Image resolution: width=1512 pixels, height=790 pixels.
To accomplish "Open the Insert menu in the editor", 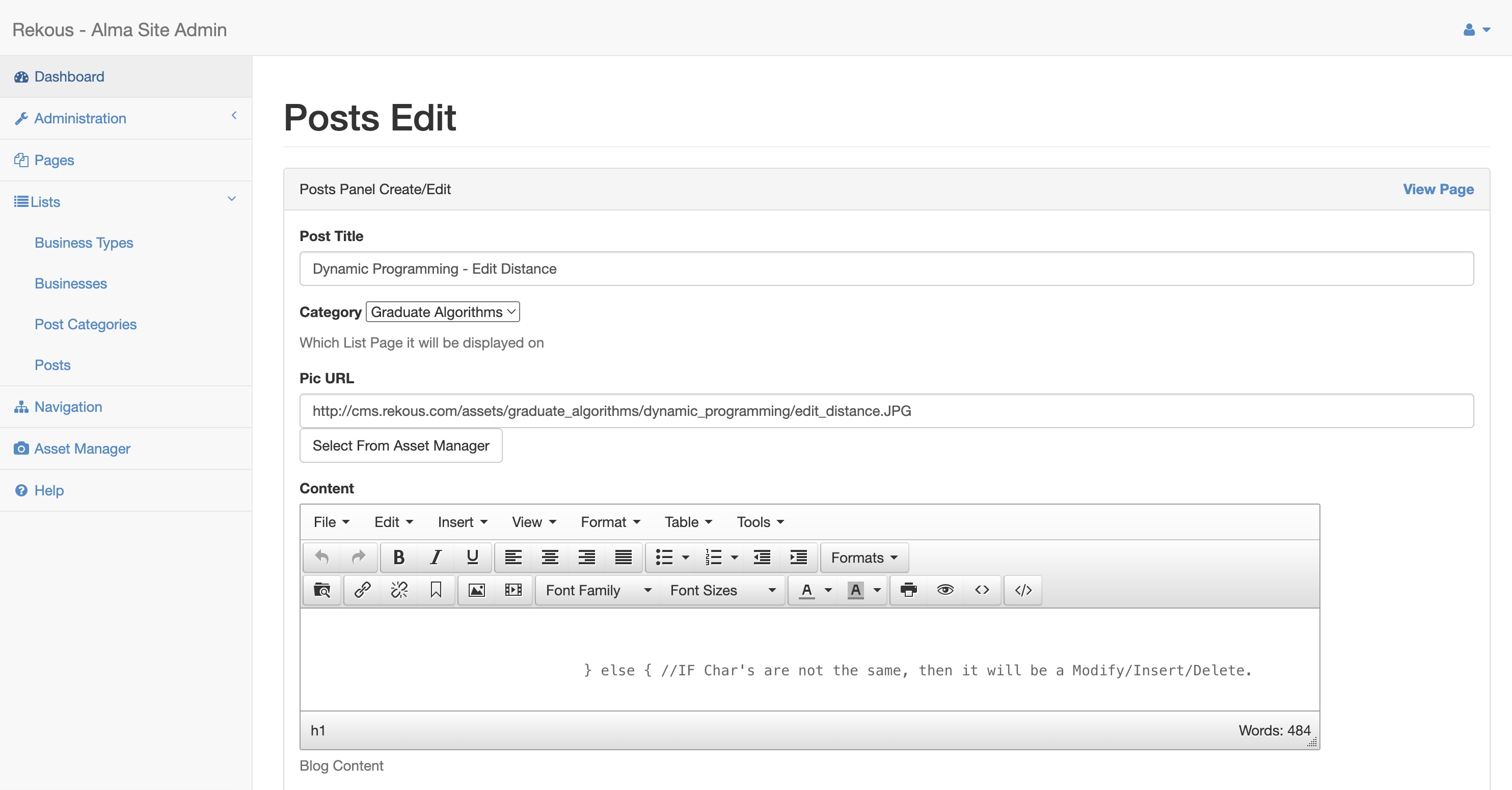I will (462, 521).
